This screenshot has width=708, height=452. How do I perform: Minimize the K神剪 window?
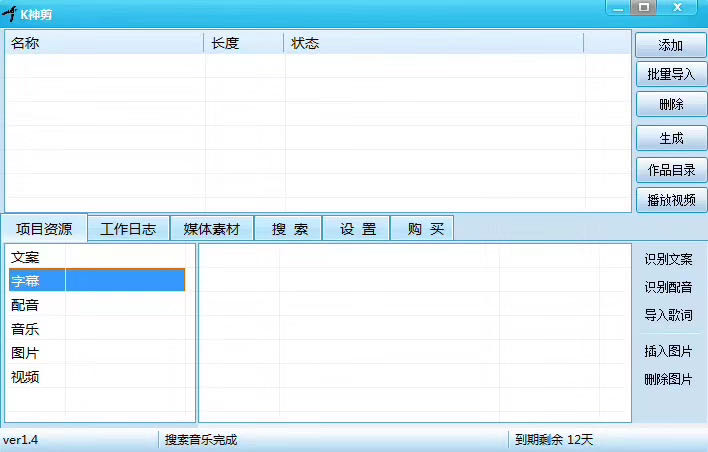(x=618, y=8)
